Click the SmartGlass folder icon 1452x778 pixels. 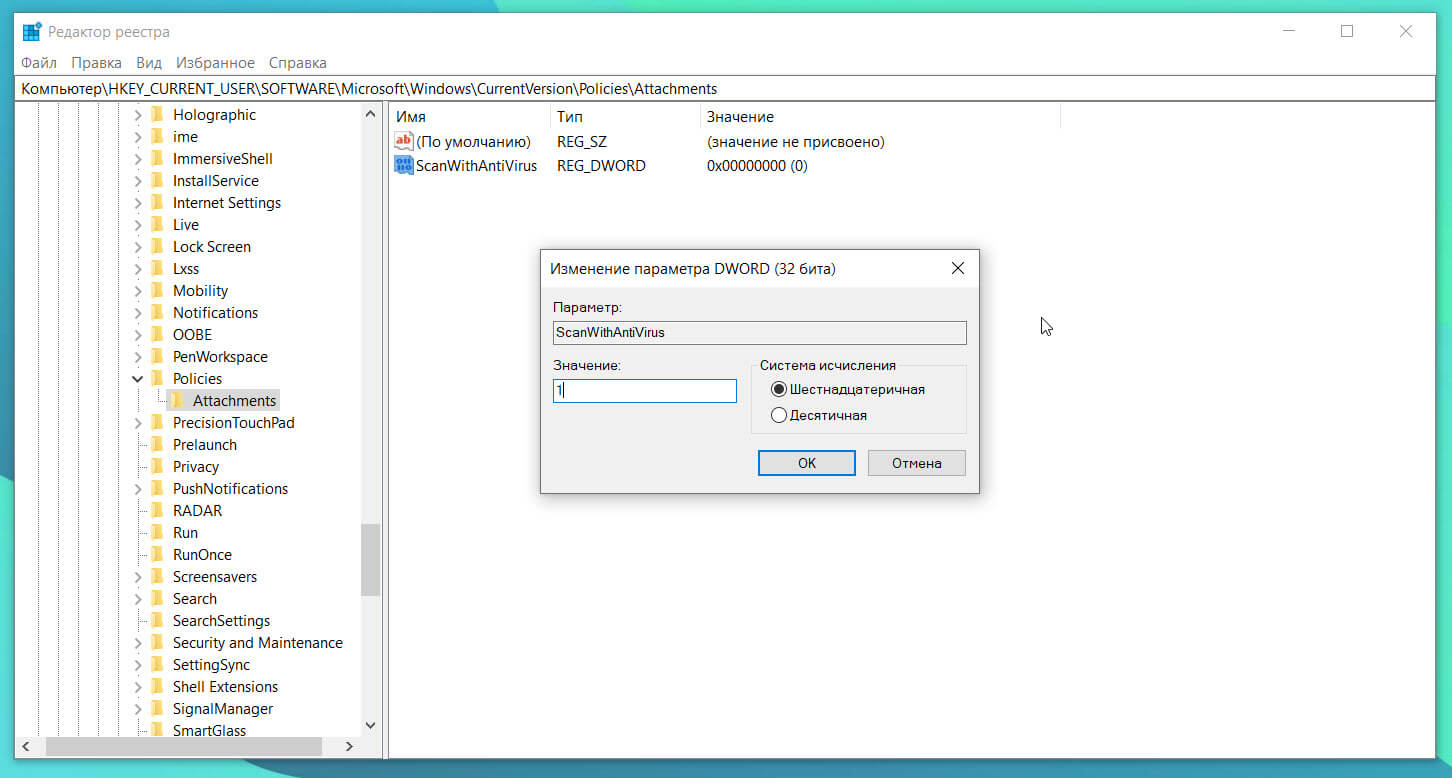(x=157, y=730)
